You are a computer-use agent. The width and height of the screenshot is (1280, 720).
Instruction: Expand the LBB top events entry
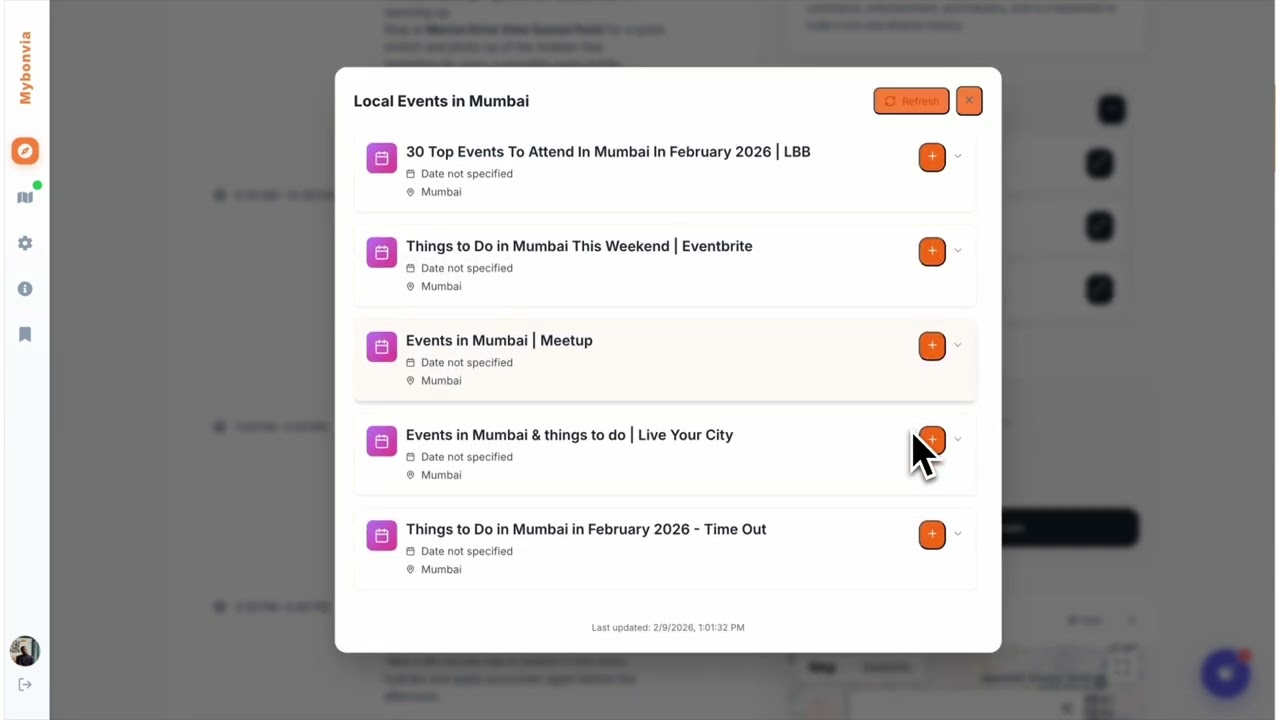[x=958, y=157]
